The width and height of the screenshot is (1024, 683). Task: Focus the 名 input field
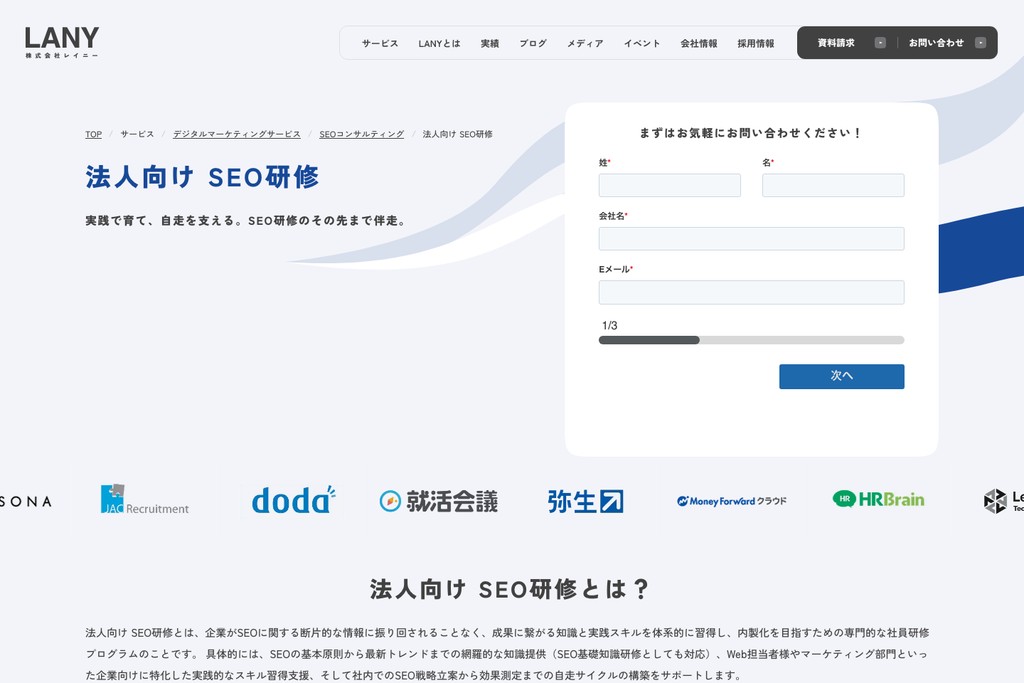pyautogui.click(x=833, y=185)
